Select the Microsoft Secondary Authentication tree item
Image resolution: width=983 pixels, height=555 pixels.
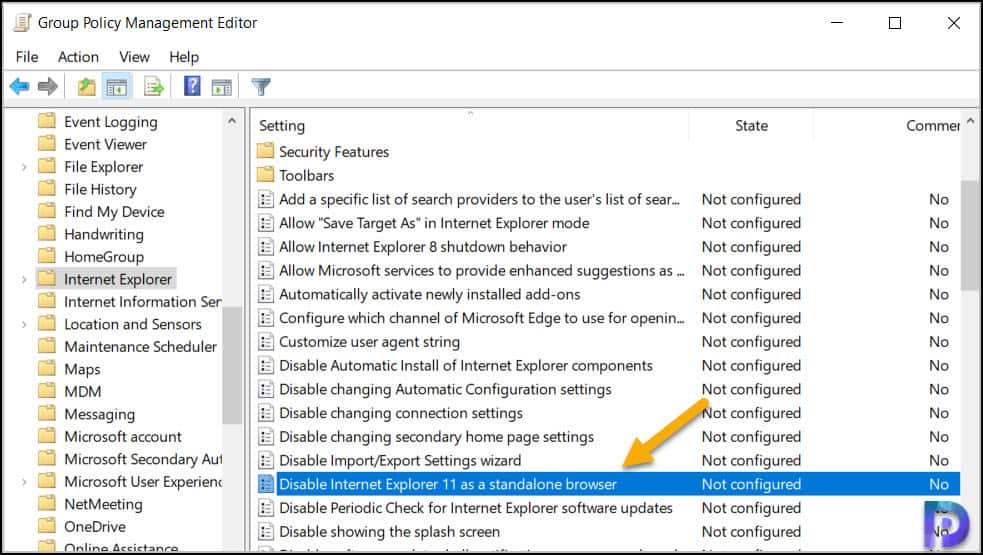[143, 459]
